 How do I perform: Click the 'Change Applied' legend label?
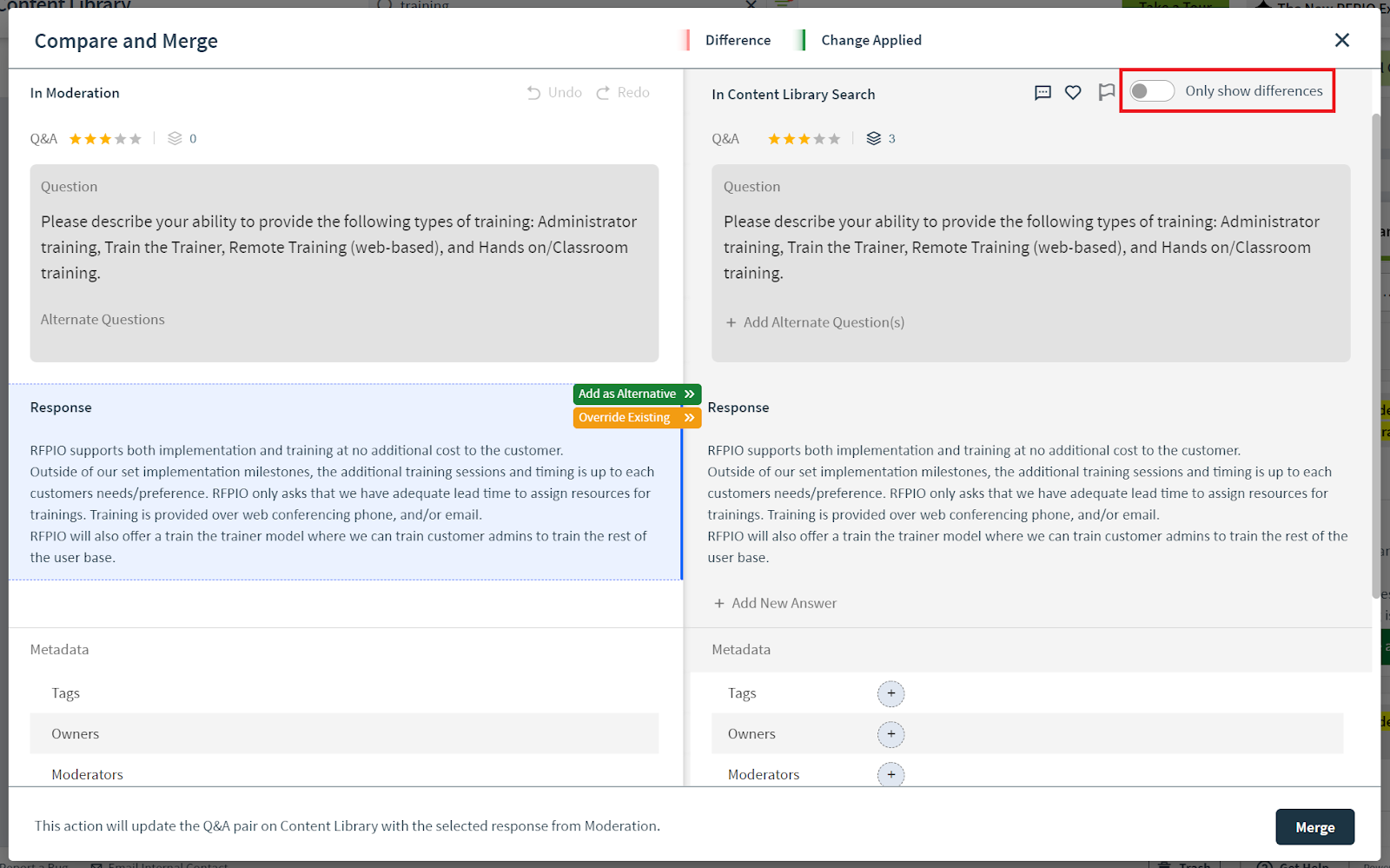tap(871, 40)
